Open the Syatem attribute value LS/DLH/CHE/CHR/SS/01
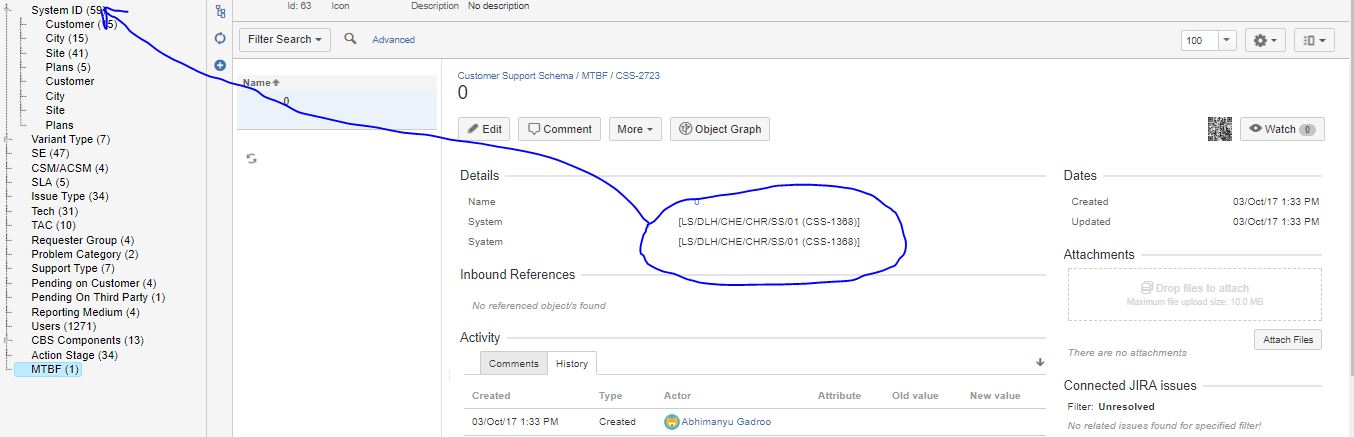 769,242
